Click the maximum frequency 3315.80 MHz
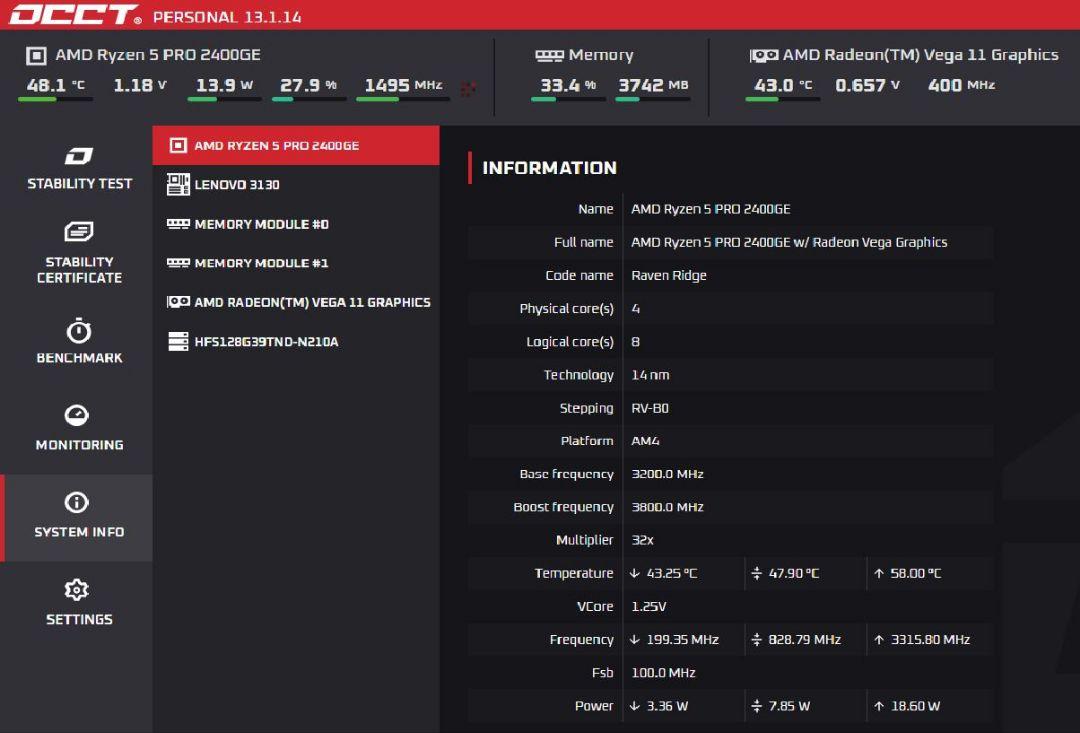 click(930, 639)
